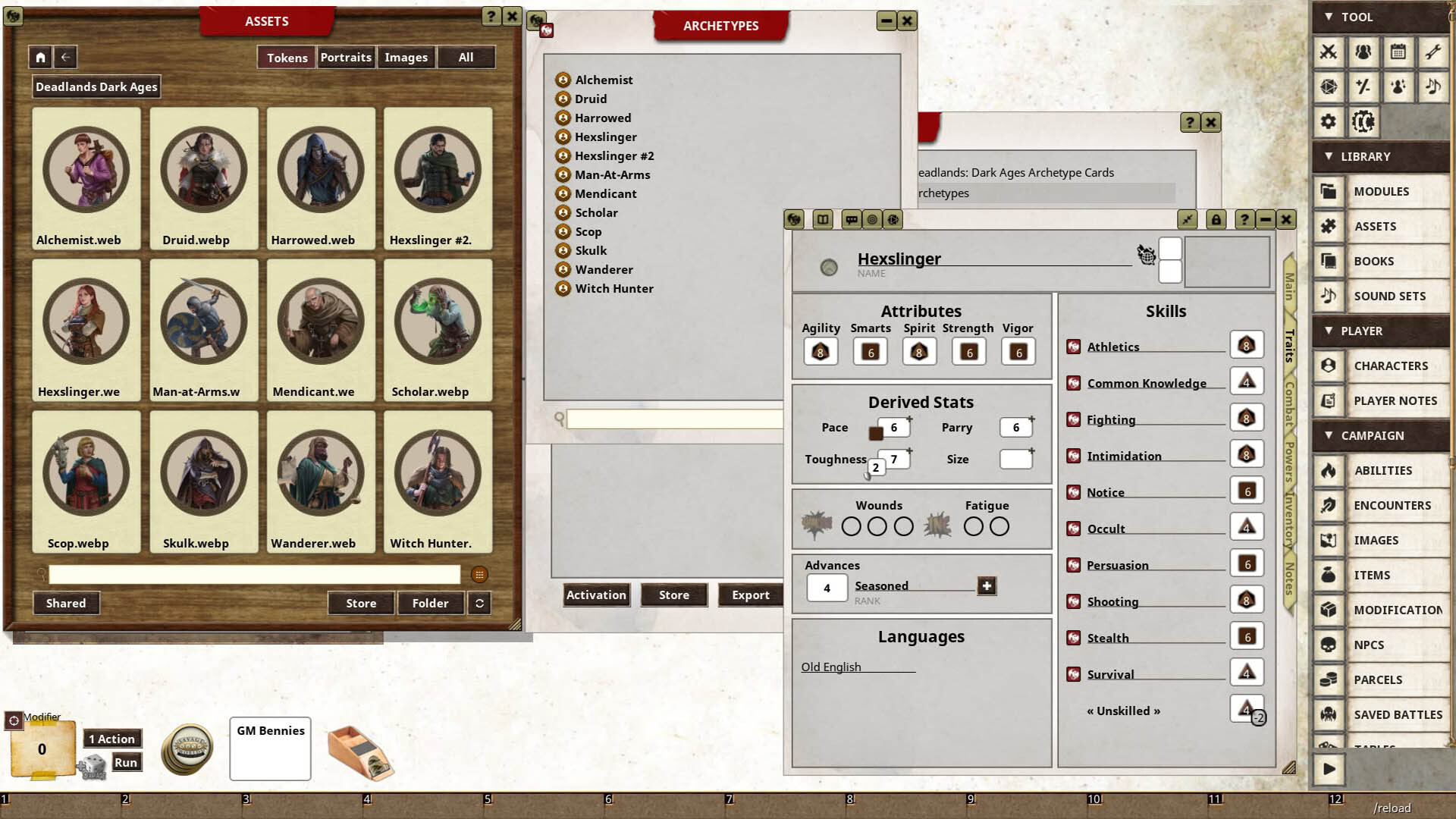This screenshot has width=1456, height=819.
Task: Open the Combat Tracker crossed-swords tool
Action: 1329,52
